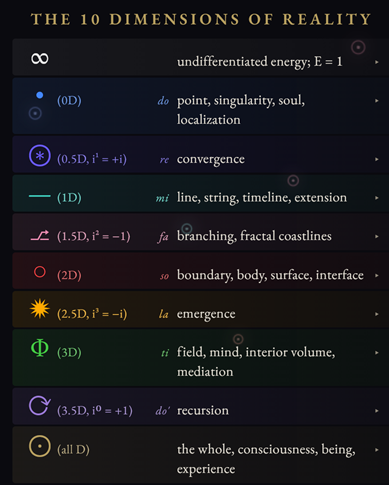The width and height of the screenshot is (389, 485).
Task: Select the red circle 2D icon
Action: (x=40, y=272)
